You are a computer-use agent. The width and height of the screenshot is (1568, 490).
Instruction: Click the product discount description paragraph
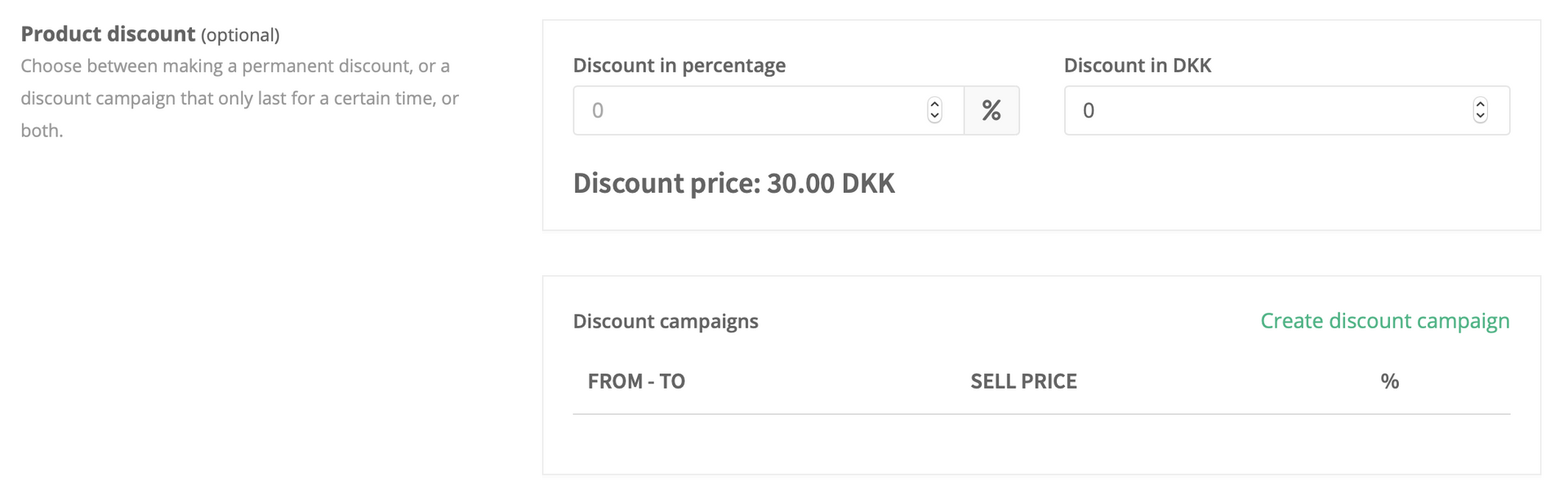(x=239, y=98)
